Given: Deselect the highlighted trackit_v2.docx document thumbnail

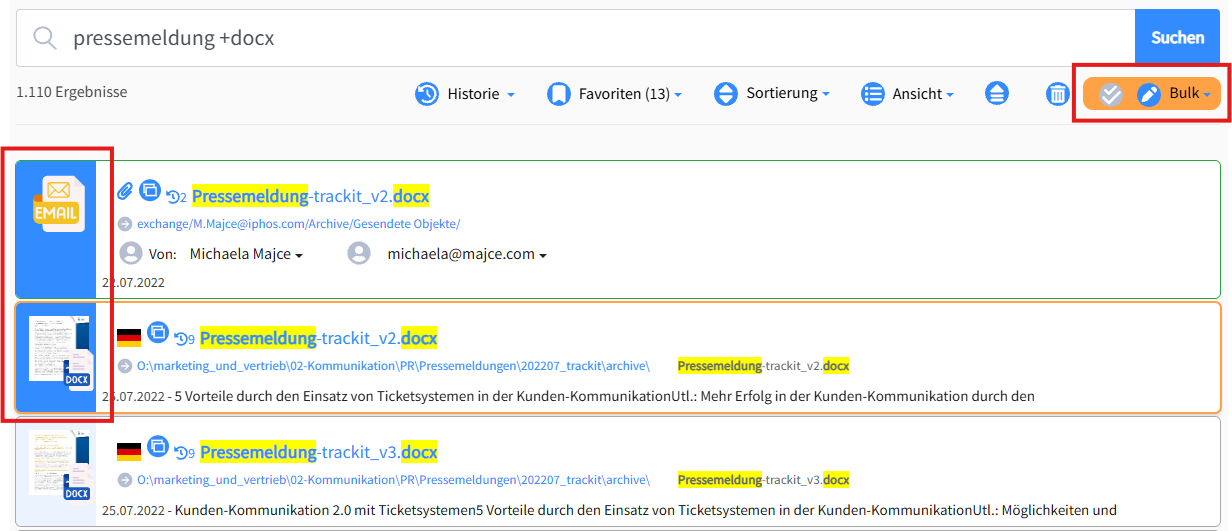Looking at the screenshot, I should pos(56,356).
